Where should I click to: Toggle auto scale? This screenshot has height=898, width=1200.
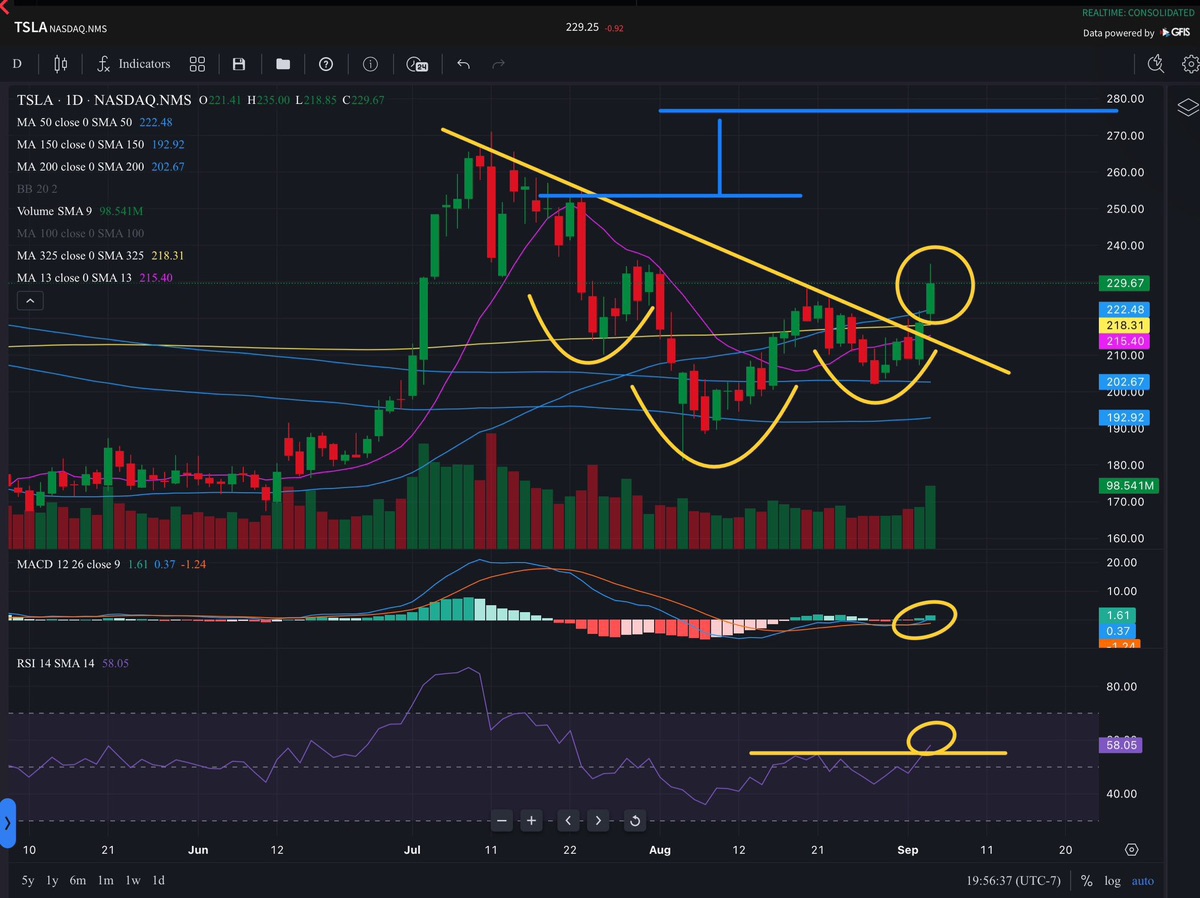pos(1142,881)
